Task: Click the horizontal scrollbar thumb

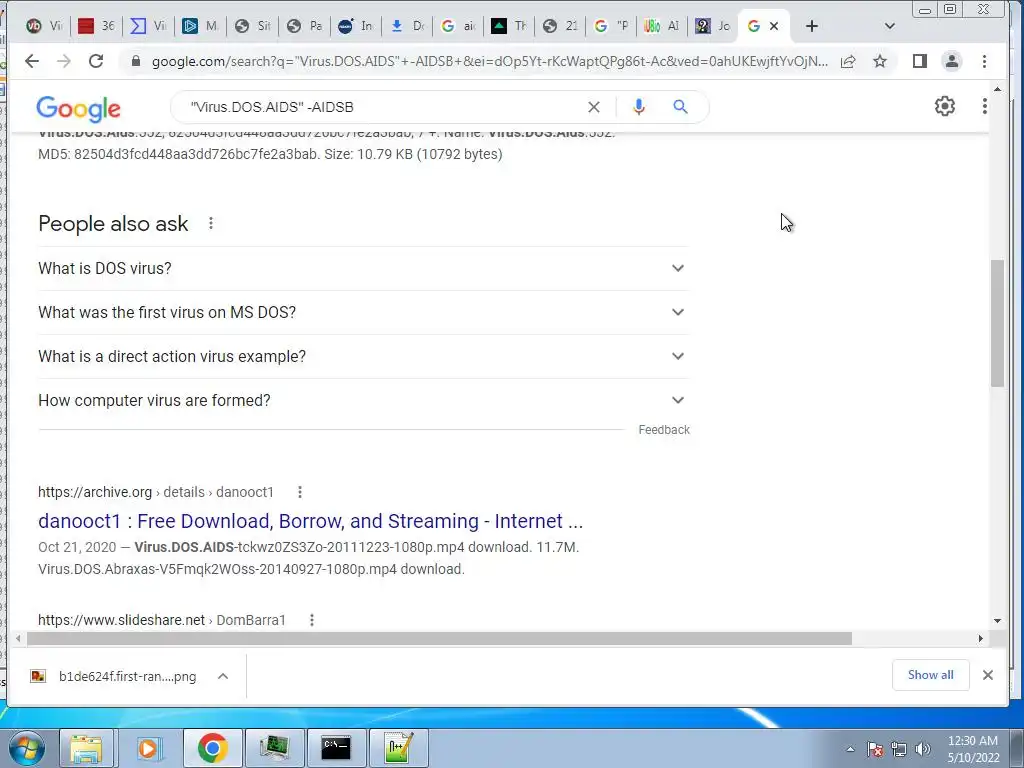Action: (439, 638)
